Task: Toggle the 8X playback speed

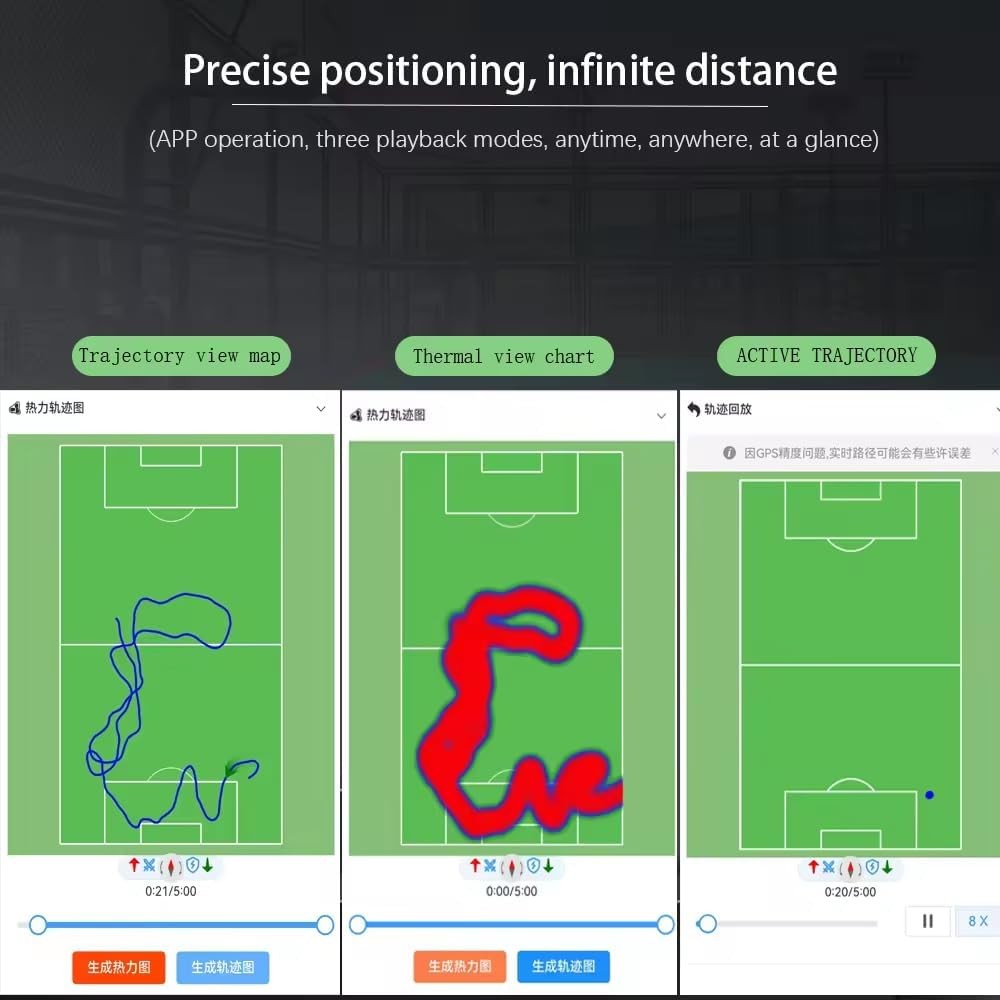Action: click(977, 921)
